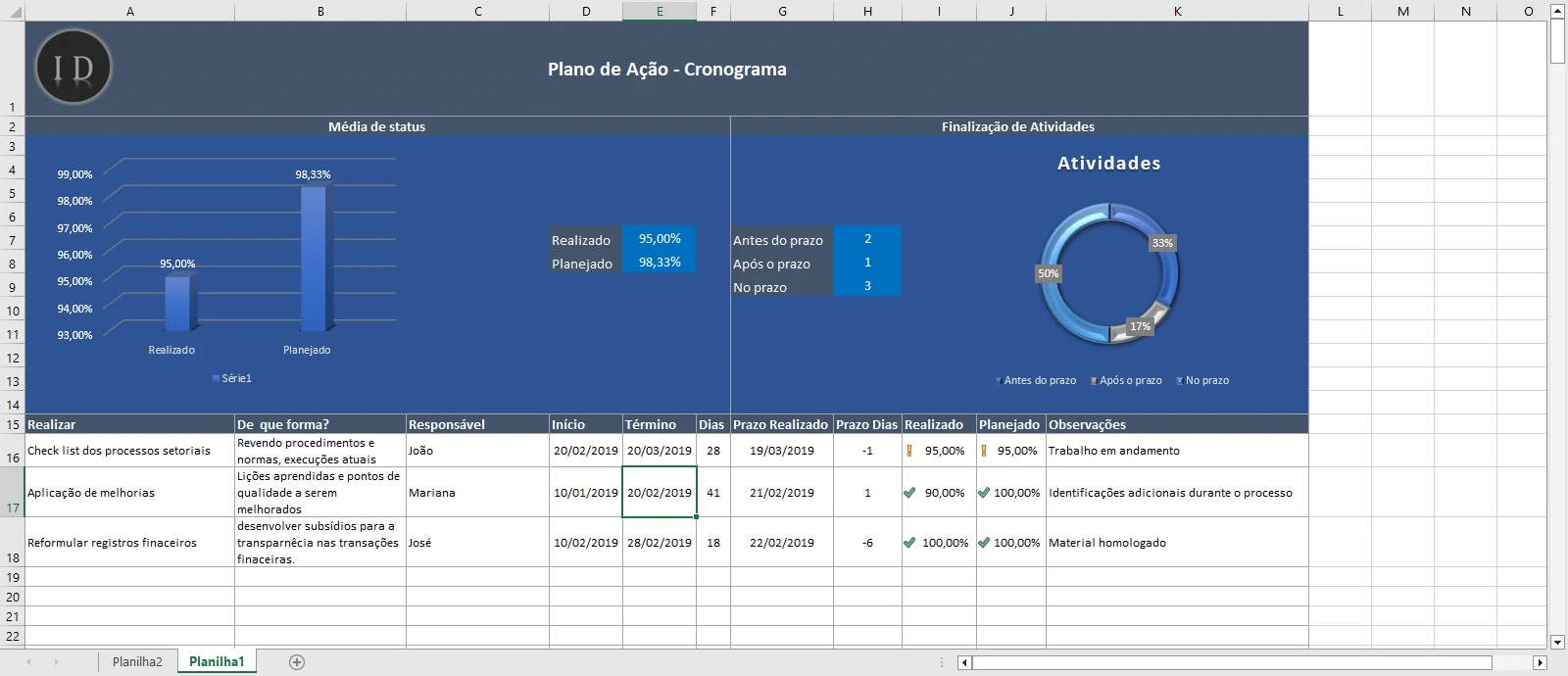Click the previous sheet navigation arrow
The width and height of the screenshot is (1568, 676).
coord(29,662)
